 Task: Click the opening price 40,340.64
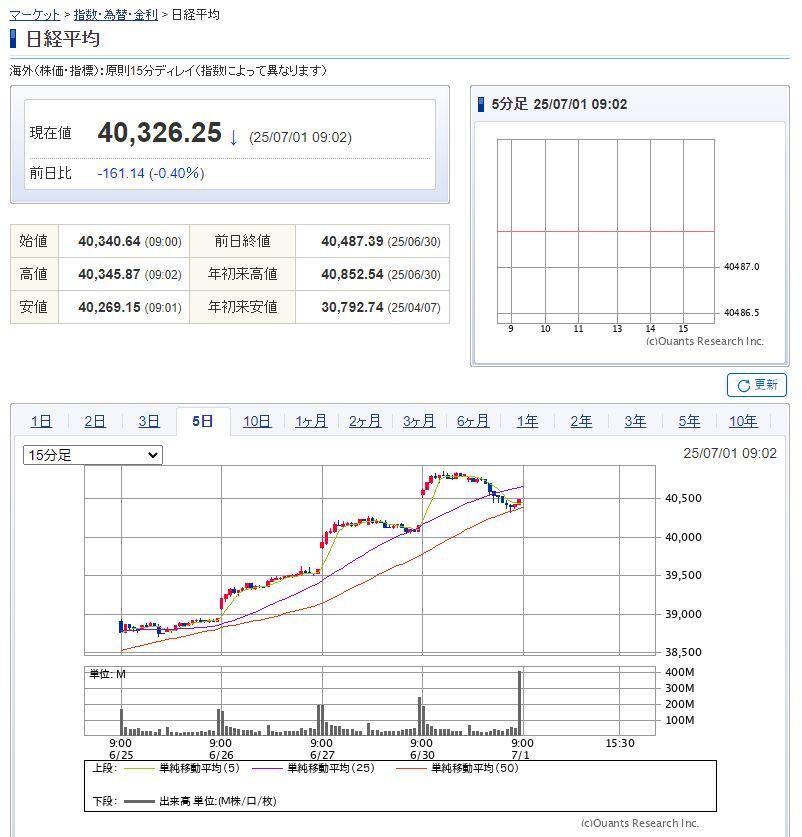109,241
